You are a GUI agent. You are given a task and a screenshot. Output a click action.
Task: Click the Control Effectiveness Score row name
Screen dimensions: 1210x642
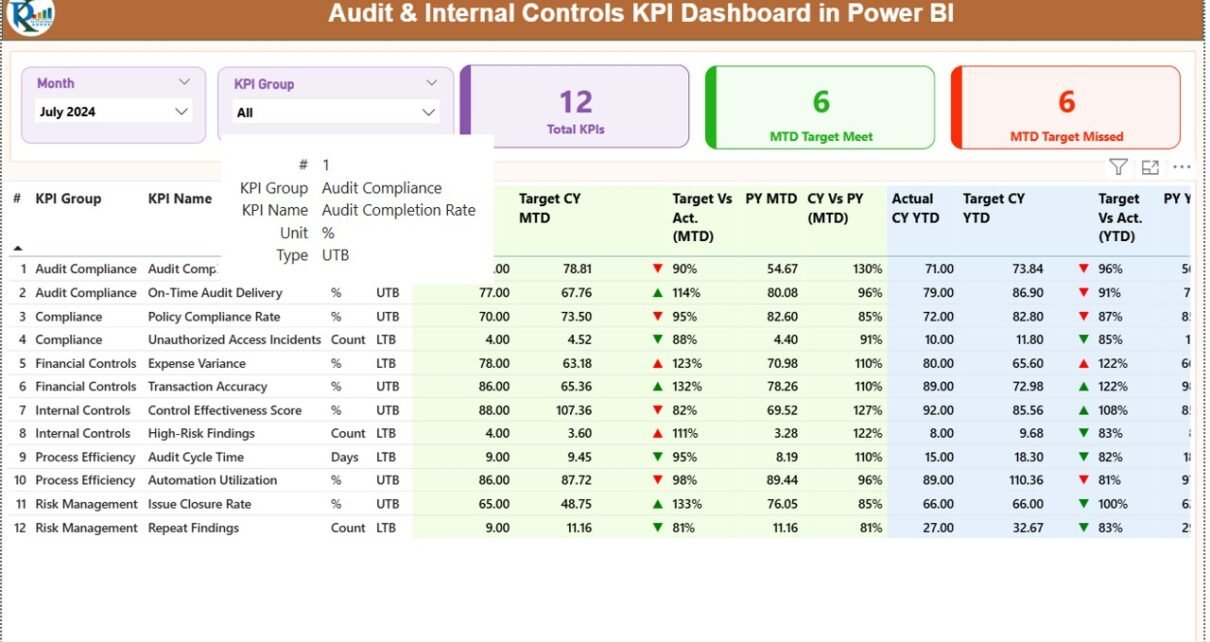pyautogui.click(x=225, y=410)
